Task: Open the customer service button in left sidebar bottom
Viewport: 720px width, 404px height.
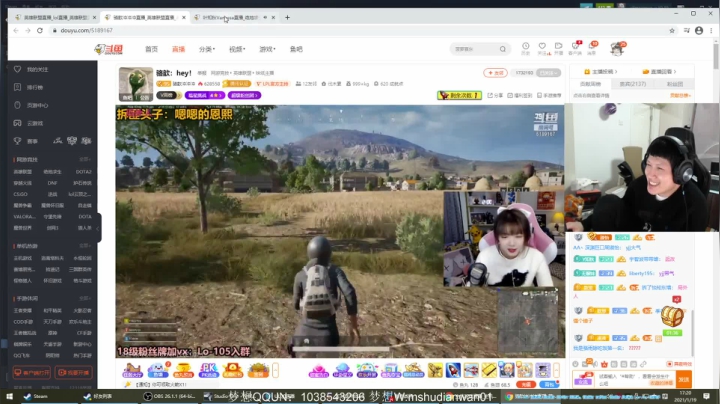Action: coord(32,372)
